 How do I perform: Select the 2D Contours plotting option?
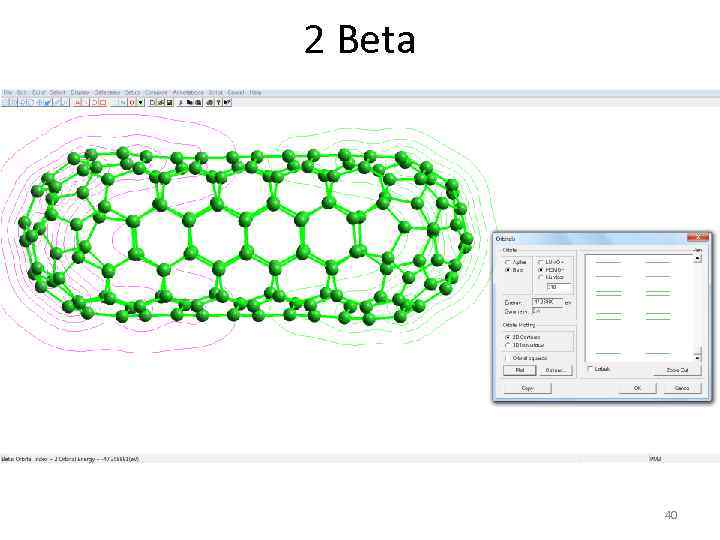point(522,337)
